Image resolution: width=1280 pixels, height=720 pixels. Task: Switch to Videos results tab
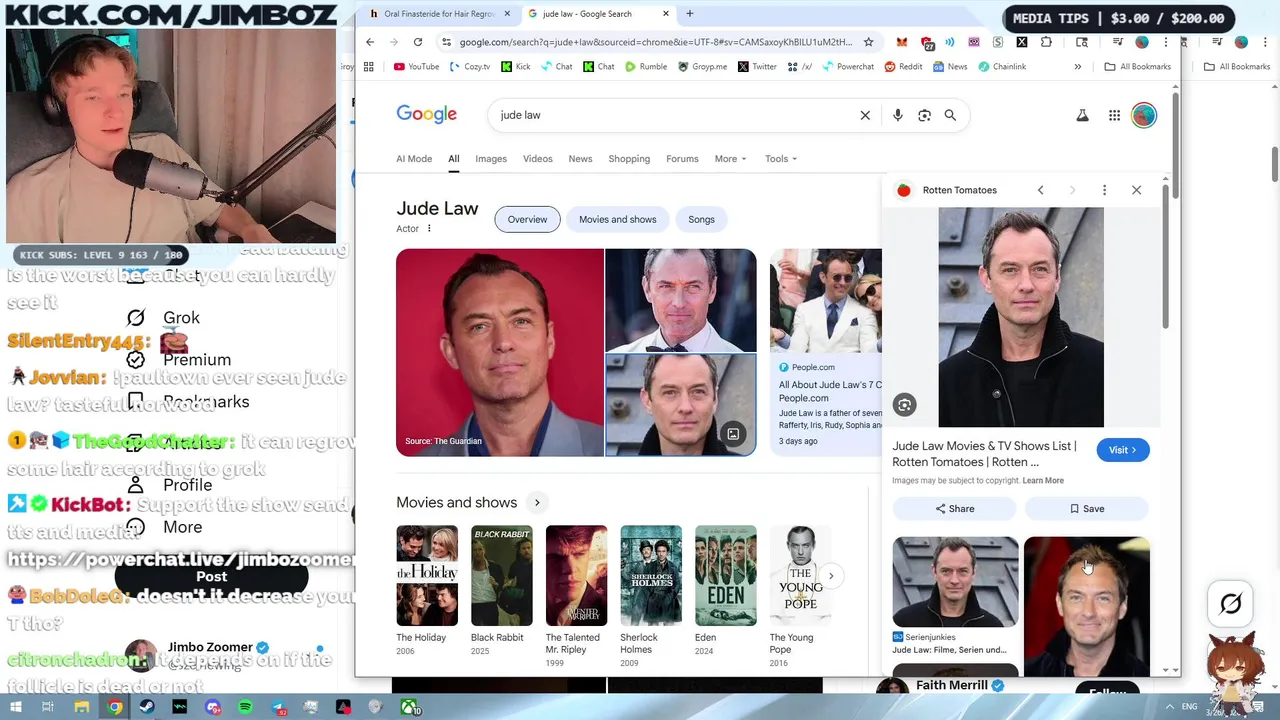[537, 159]
